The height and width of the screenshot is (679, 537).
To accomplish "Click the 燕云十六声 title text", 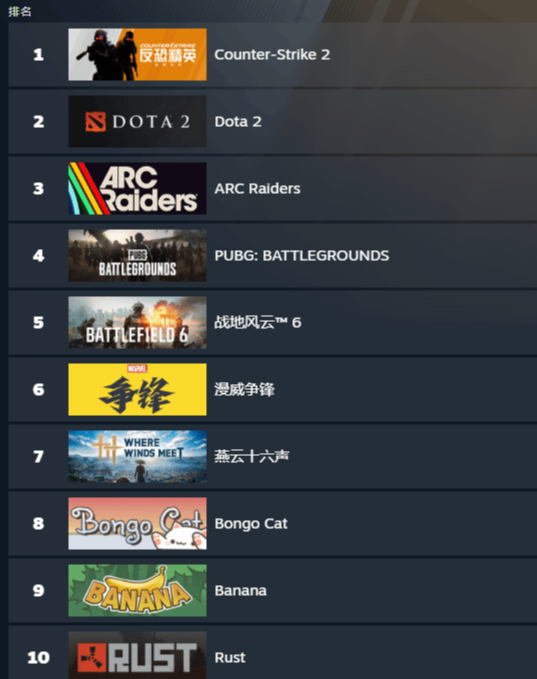I will 252,456.
